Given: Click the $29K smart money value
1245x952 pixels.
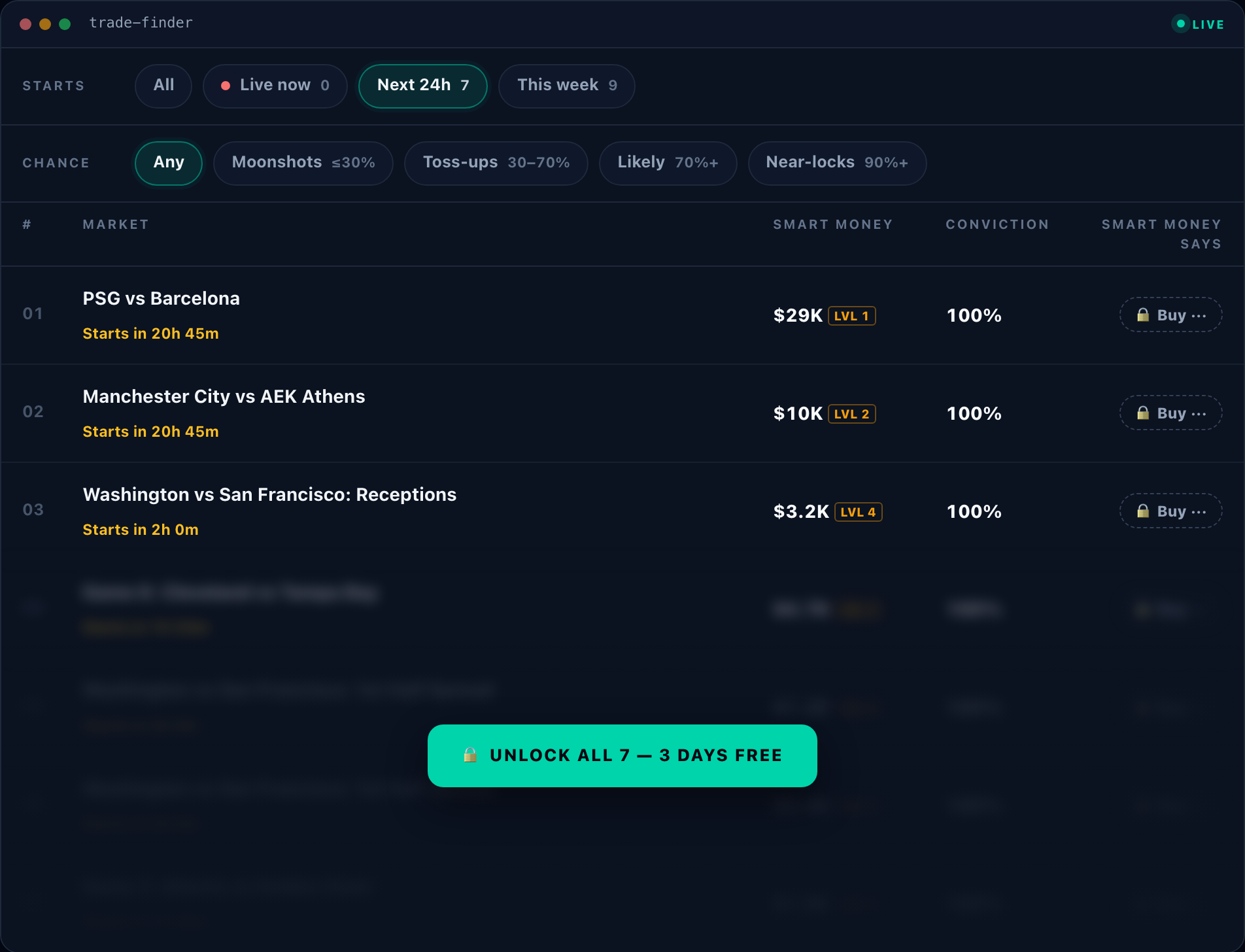Looking at the screenshot, I should (x=798, y=316).
